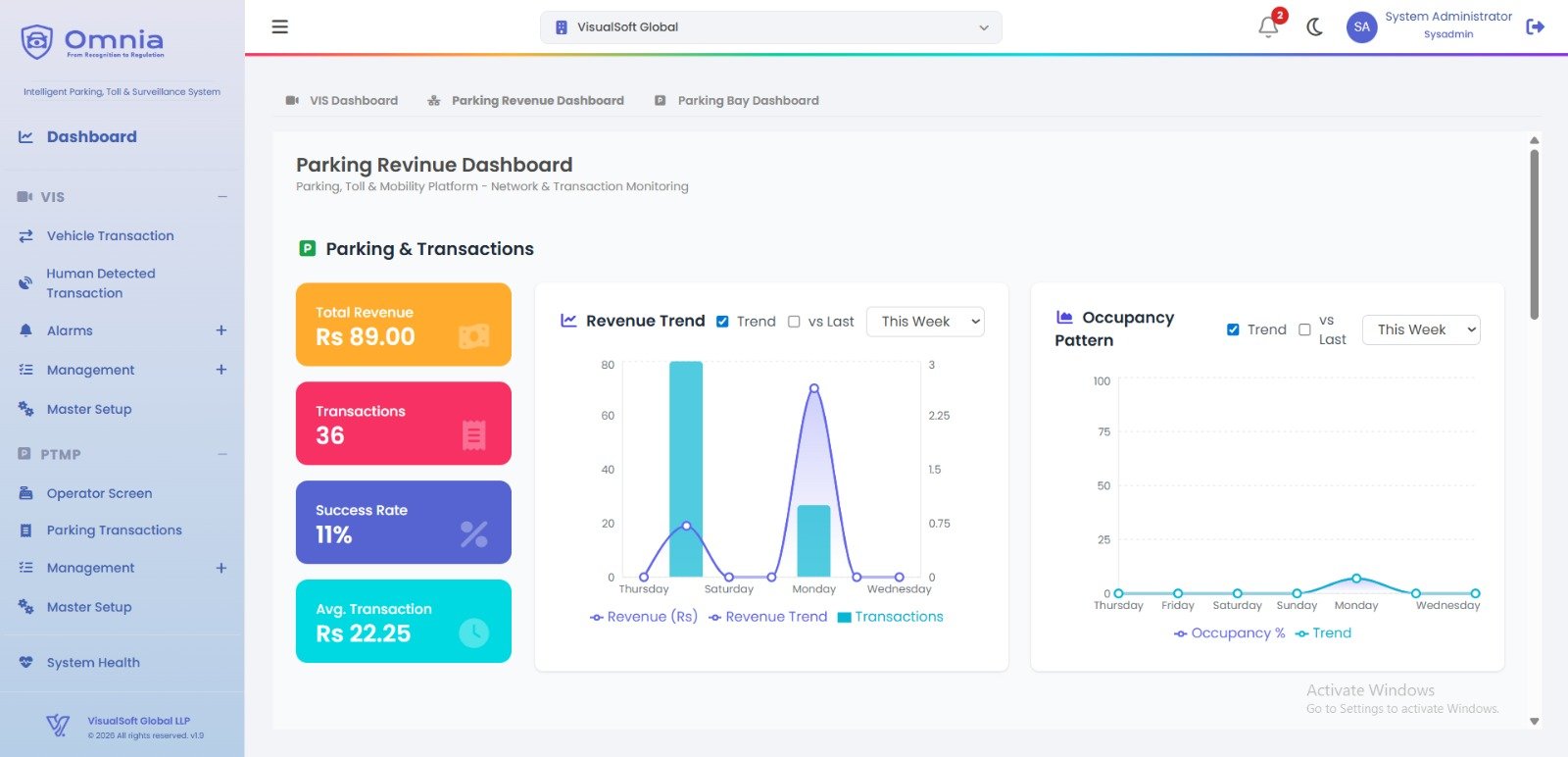Toggle Revenue Trend legend series
1568x757 pixels.
pyautogui.click(x=768, y=617)
